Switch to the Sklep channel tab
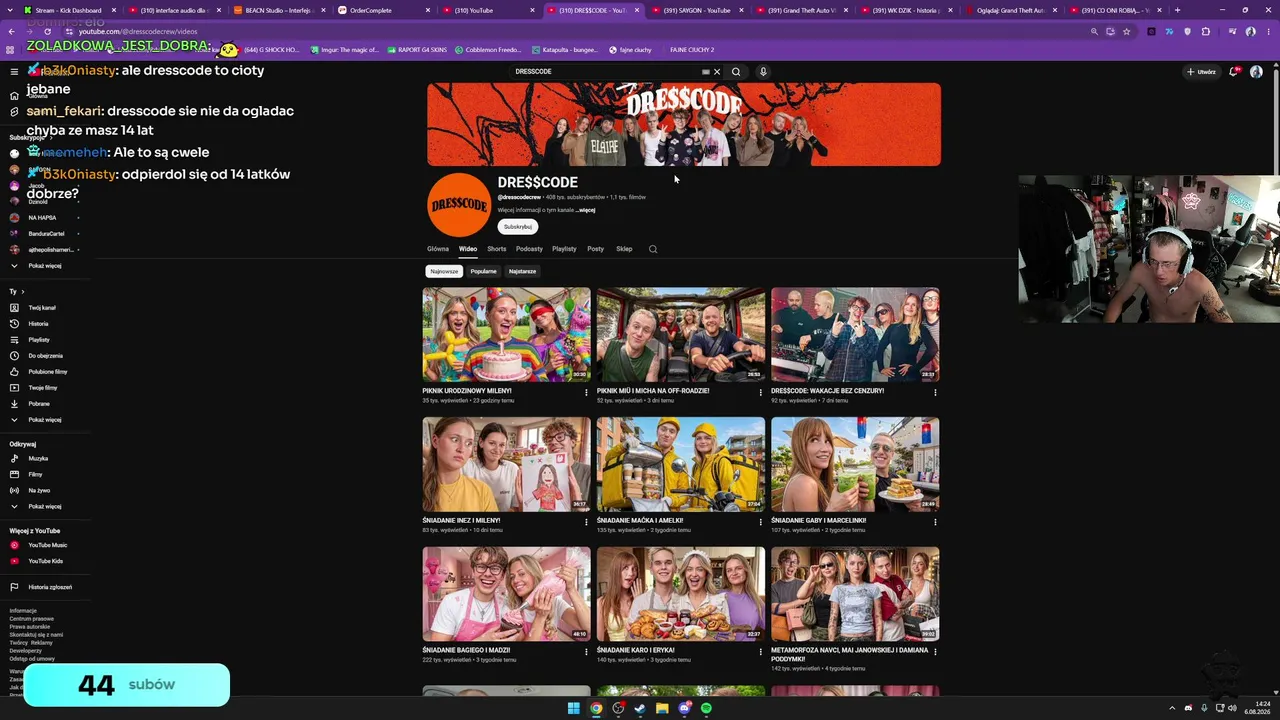 (x=624, y=249)
